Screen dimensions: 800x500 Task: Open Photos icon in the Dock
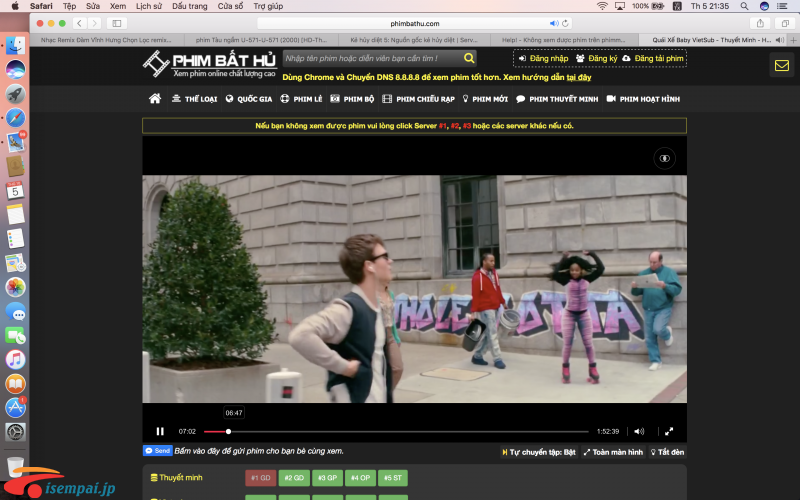(x=15, y=287)
